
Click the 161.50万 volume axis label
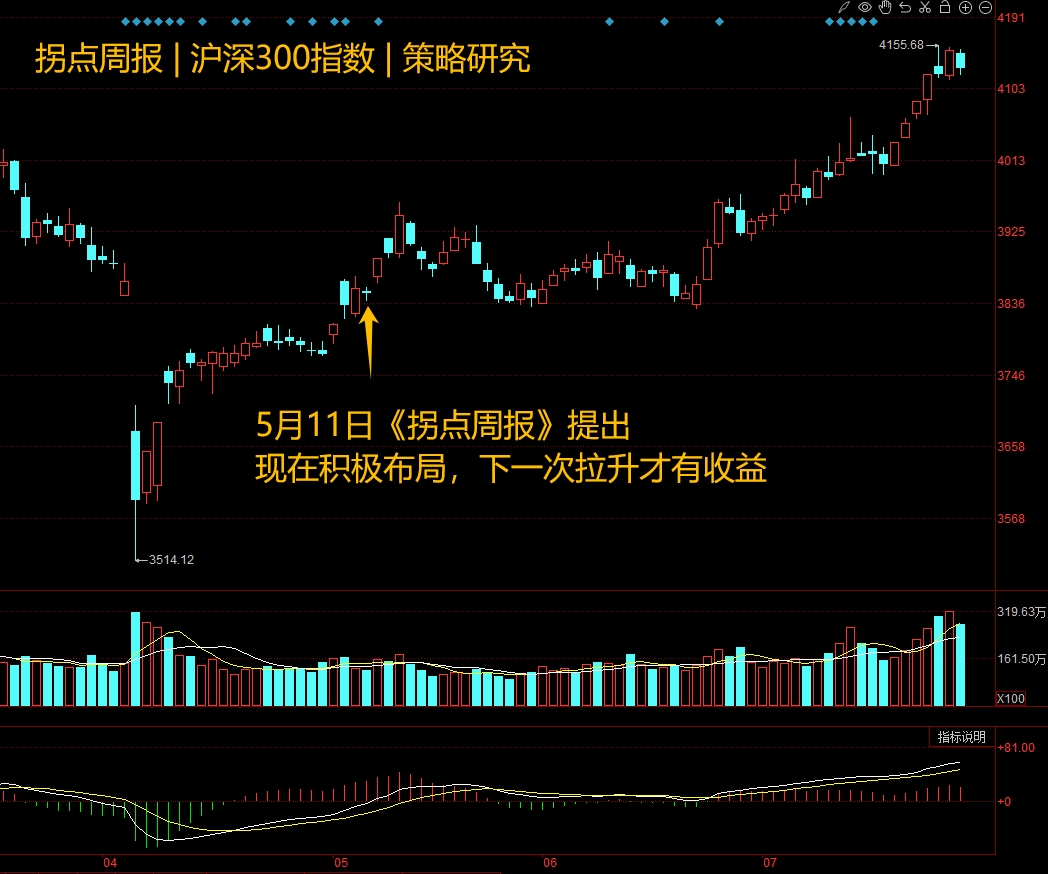1021,659
